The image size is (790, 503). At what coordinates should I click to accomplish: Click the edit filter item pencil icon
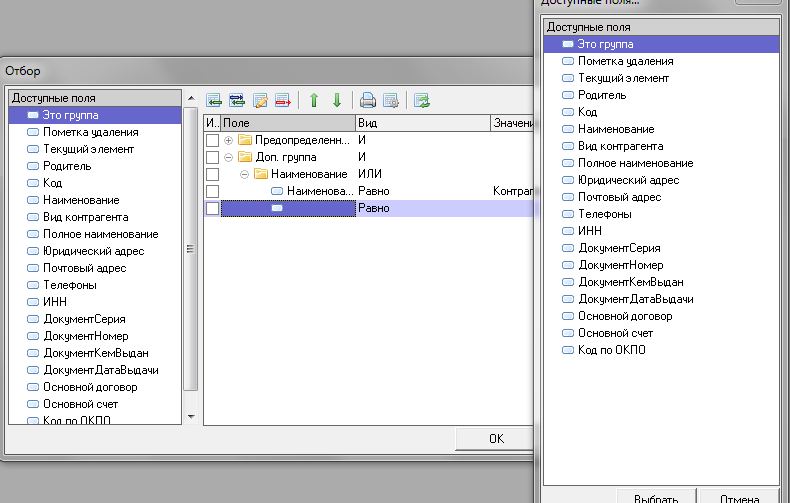(260, 100)
